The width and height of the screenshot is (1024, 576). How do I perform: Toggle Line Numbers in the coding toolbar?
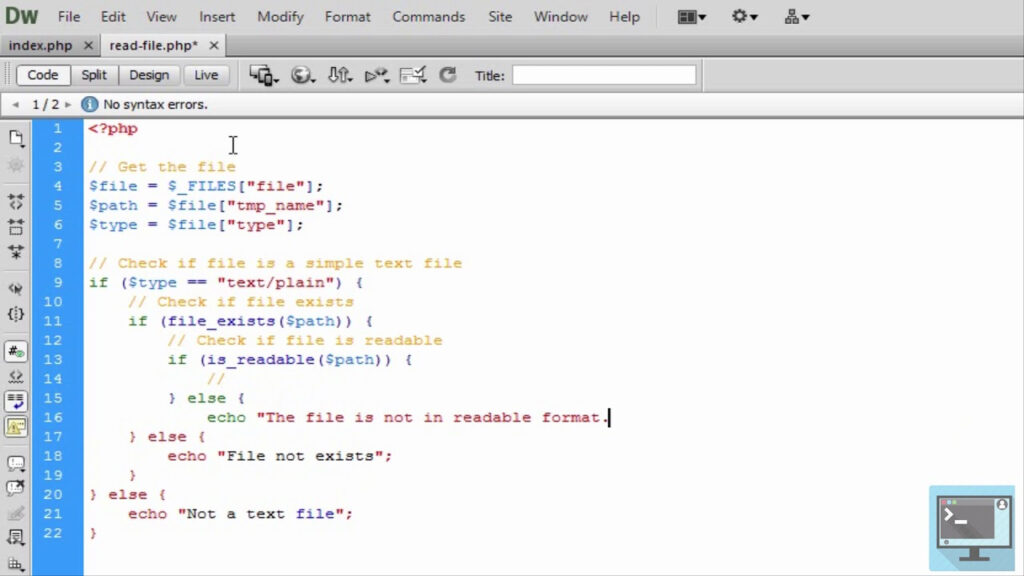[16, 351]
